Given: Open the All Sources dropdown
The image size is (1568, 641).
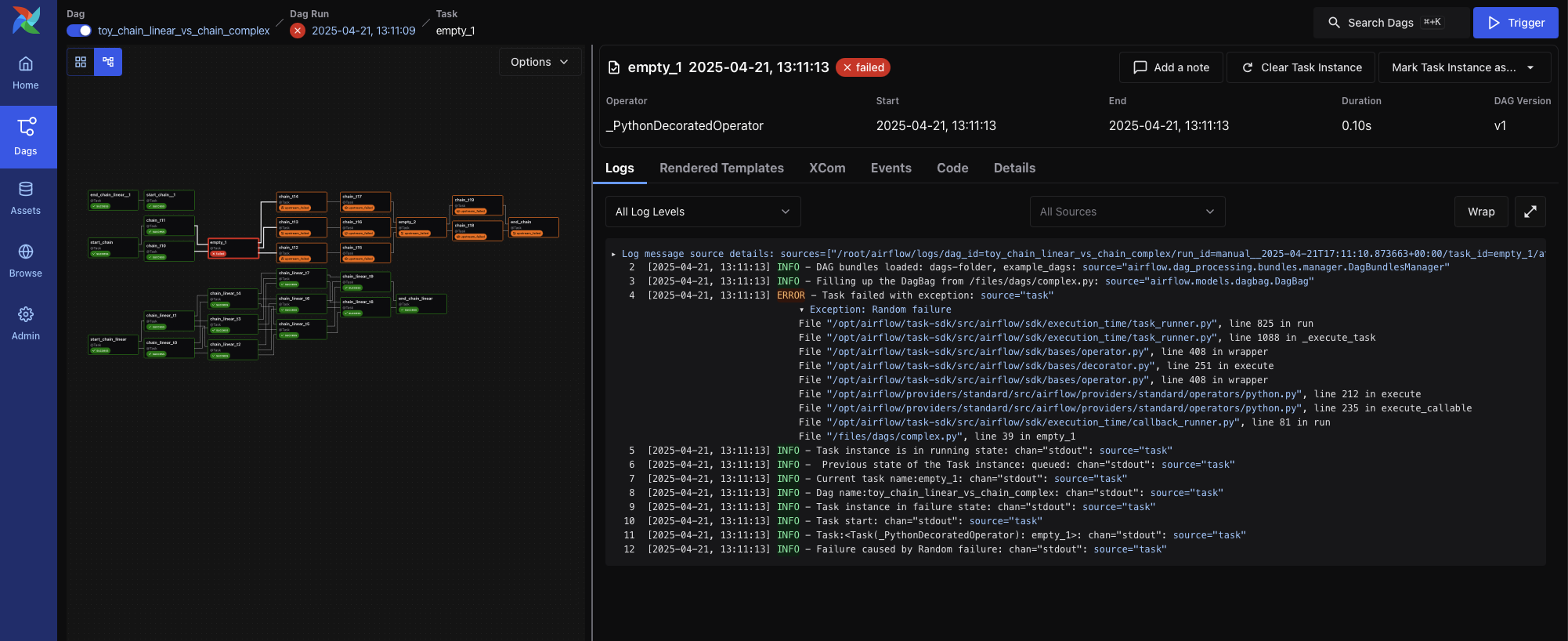Looking at the screenshot, I should tap(1126, 212).
